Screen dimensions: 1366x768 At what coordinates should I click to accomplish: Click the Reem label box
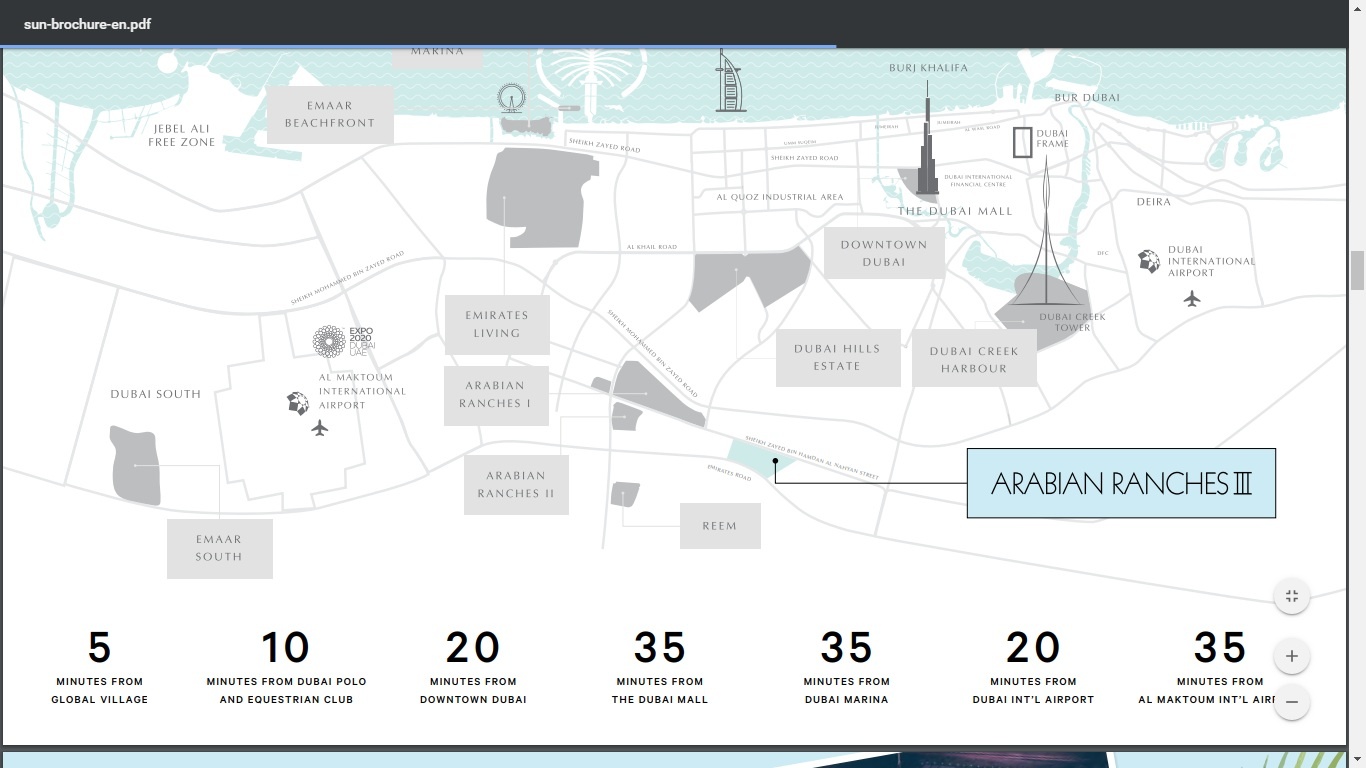click(720, 526)
